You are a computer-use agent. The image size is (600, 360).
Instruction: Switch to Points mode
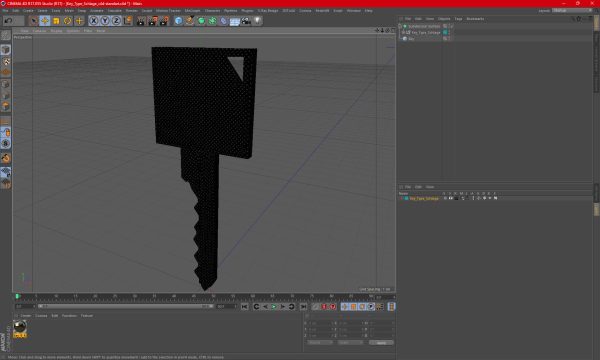(x=6, y=84)
